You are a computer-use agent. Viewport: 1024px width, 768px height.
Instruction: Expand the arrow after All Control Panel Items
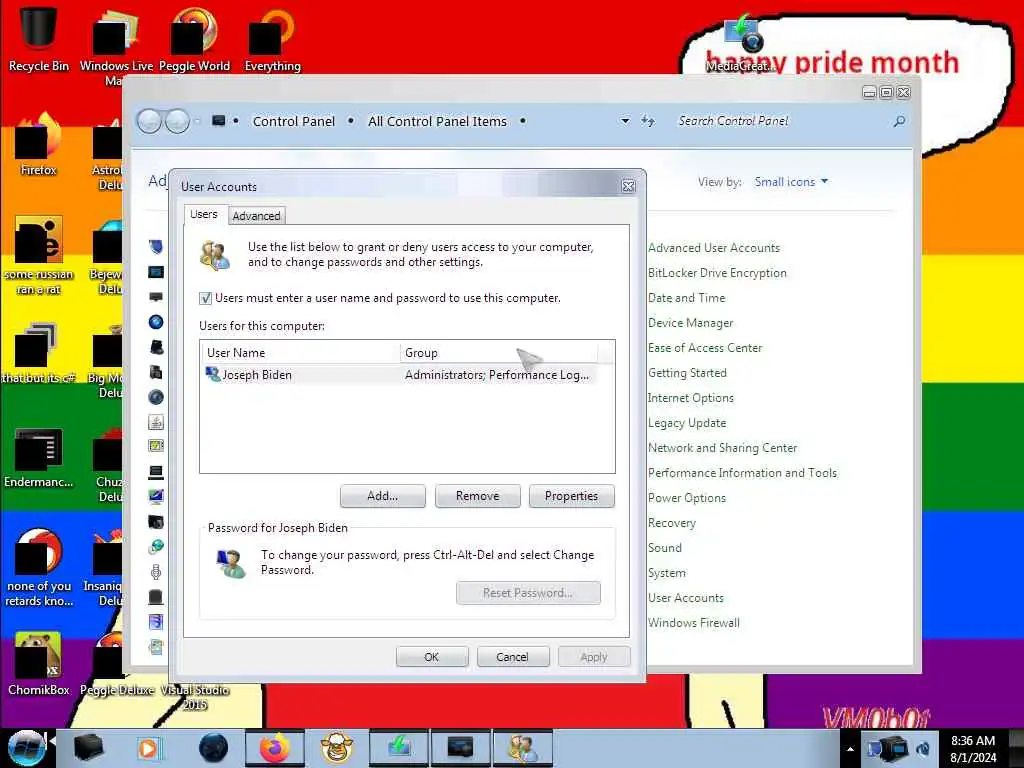[522, 121]
